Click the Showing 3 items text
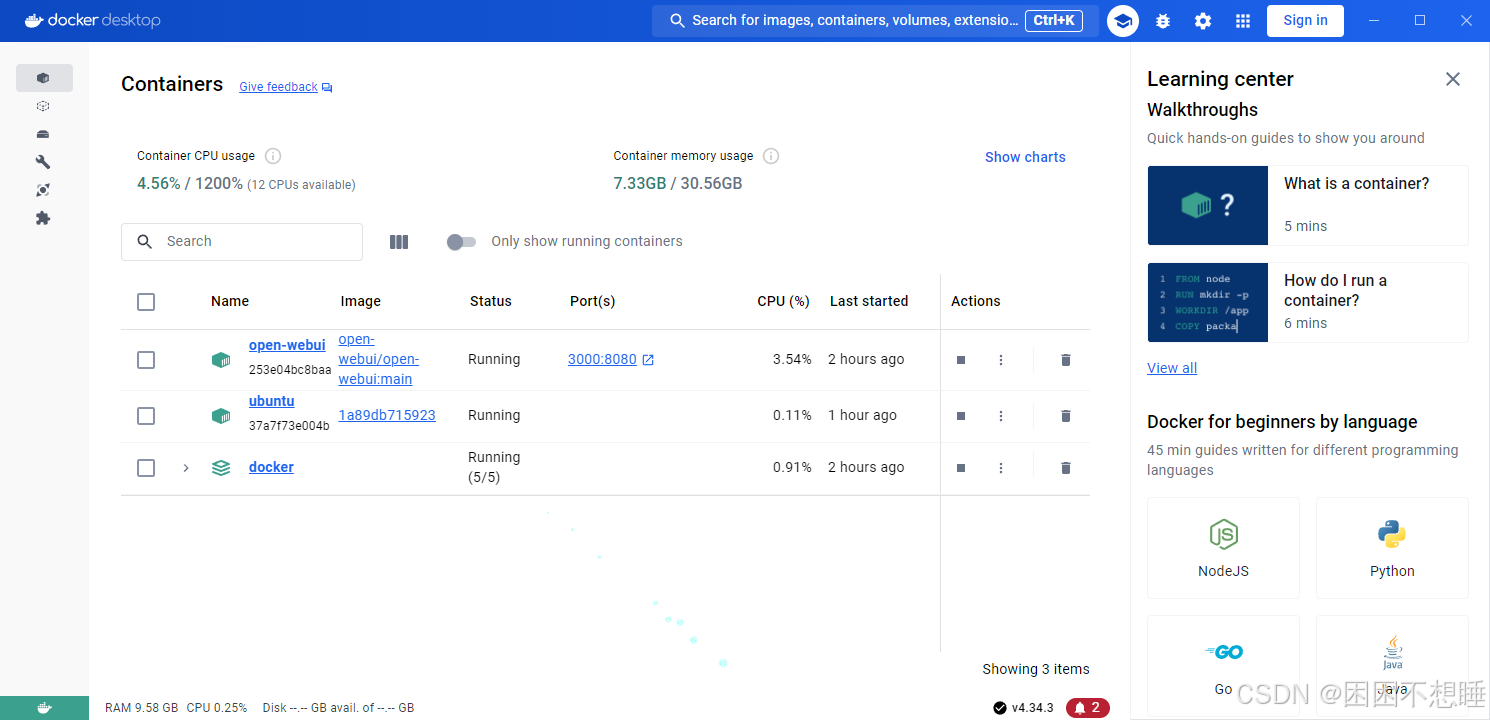This screenshot has width=1490, height=720. click(x=1036, y=669)
